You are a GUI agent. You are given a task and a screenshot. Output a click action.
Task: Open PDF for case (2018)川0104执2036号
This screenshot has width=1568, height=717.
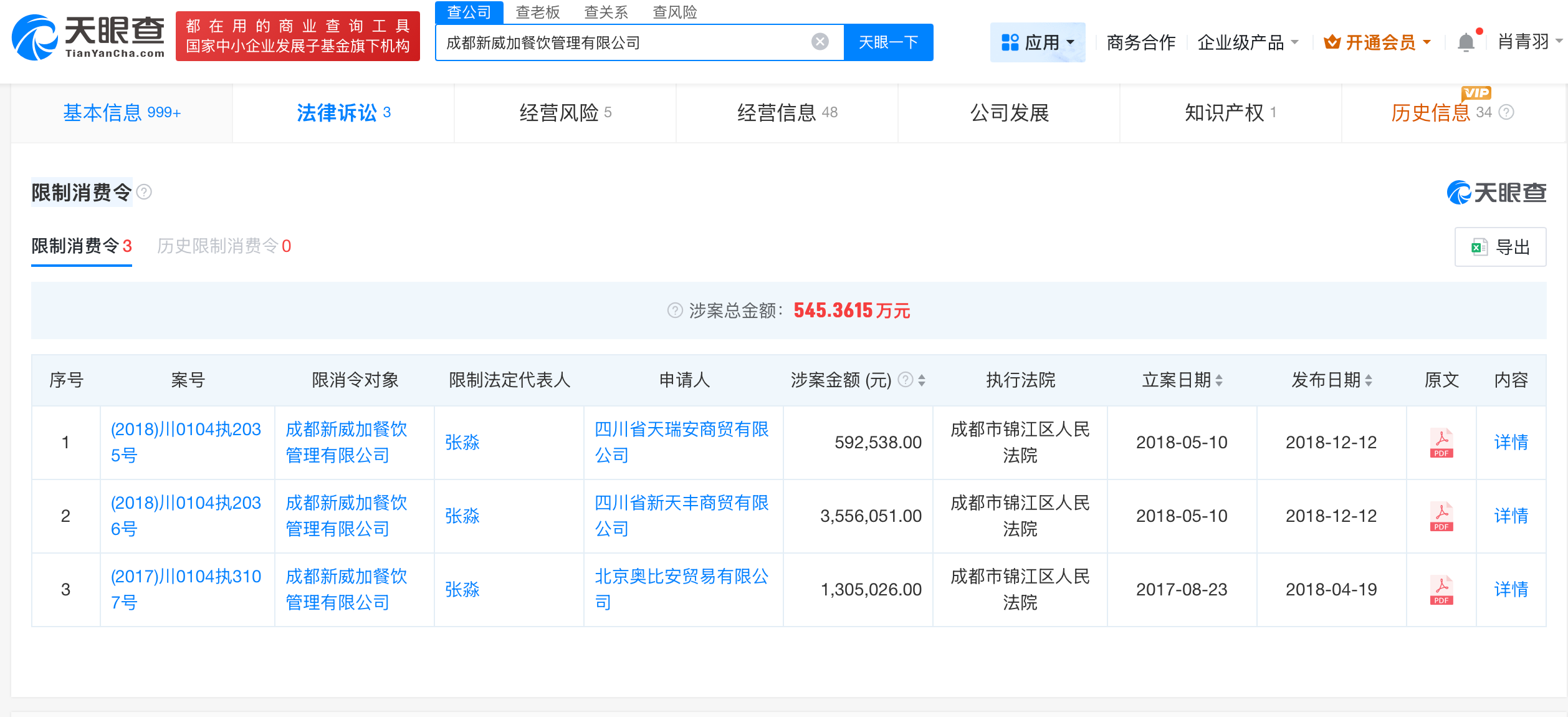(x=1440, y=516)
